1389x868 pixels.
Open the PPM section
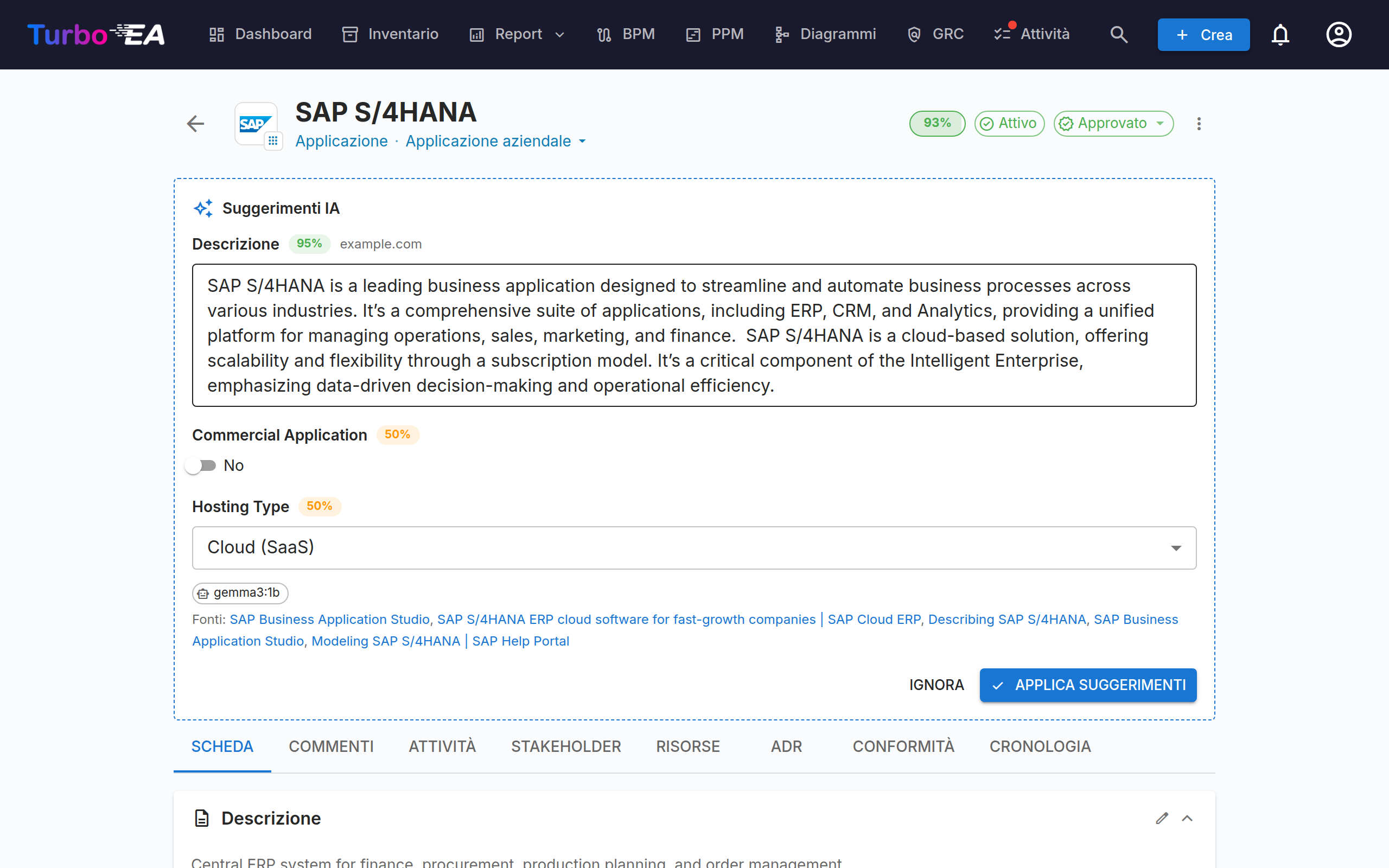pos(715,34)
